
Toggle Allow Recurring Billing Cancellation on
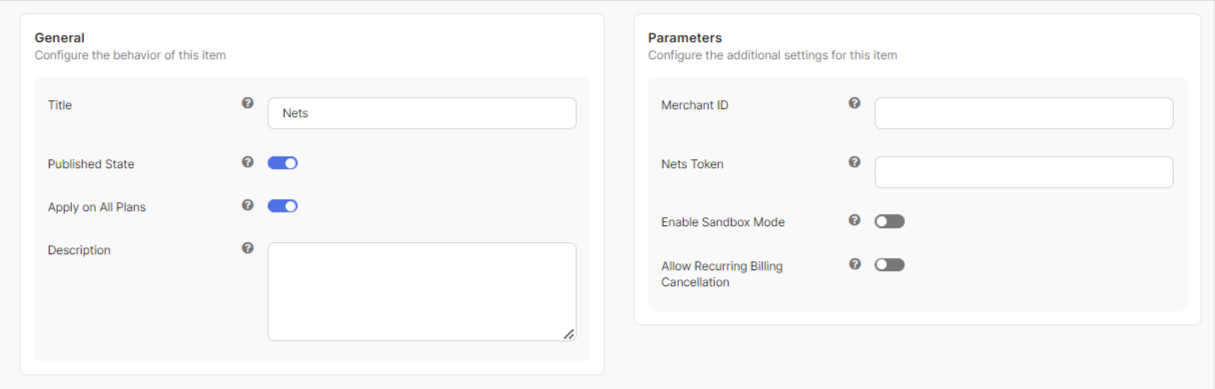(x=890, y=265)
